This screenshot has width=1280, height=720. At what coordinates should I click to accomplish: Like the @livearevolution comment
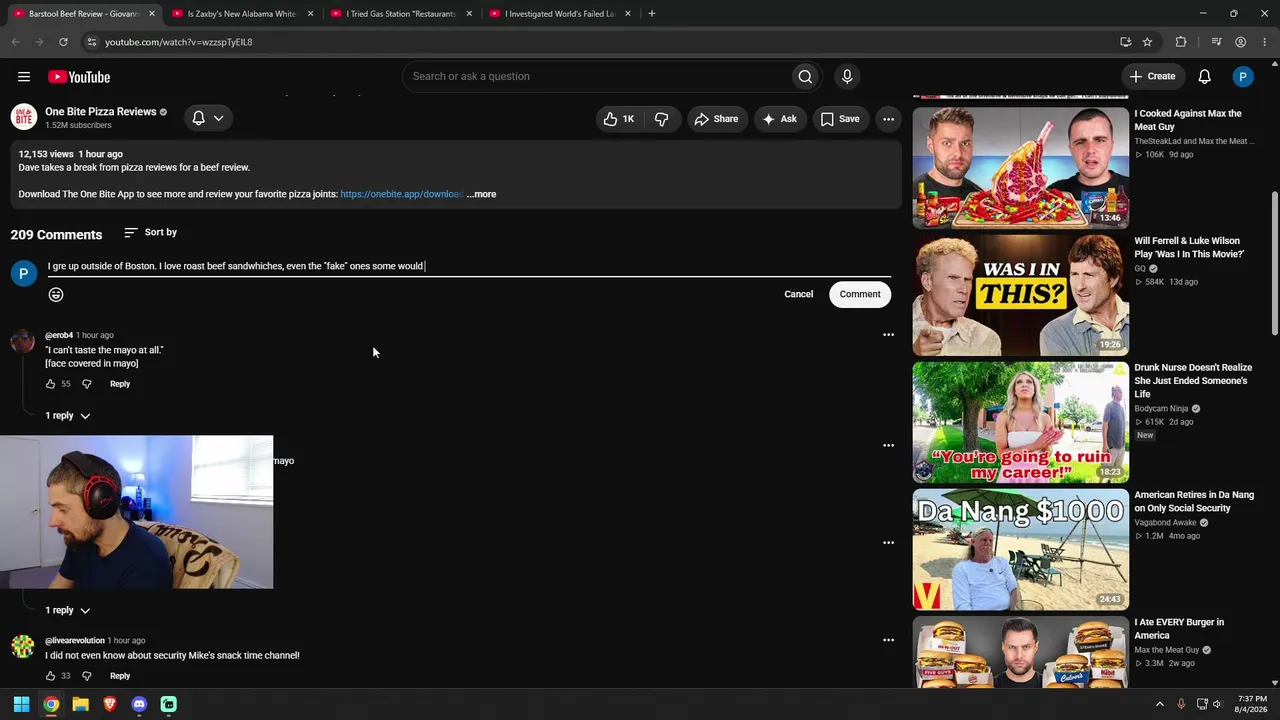click(51, 676)
